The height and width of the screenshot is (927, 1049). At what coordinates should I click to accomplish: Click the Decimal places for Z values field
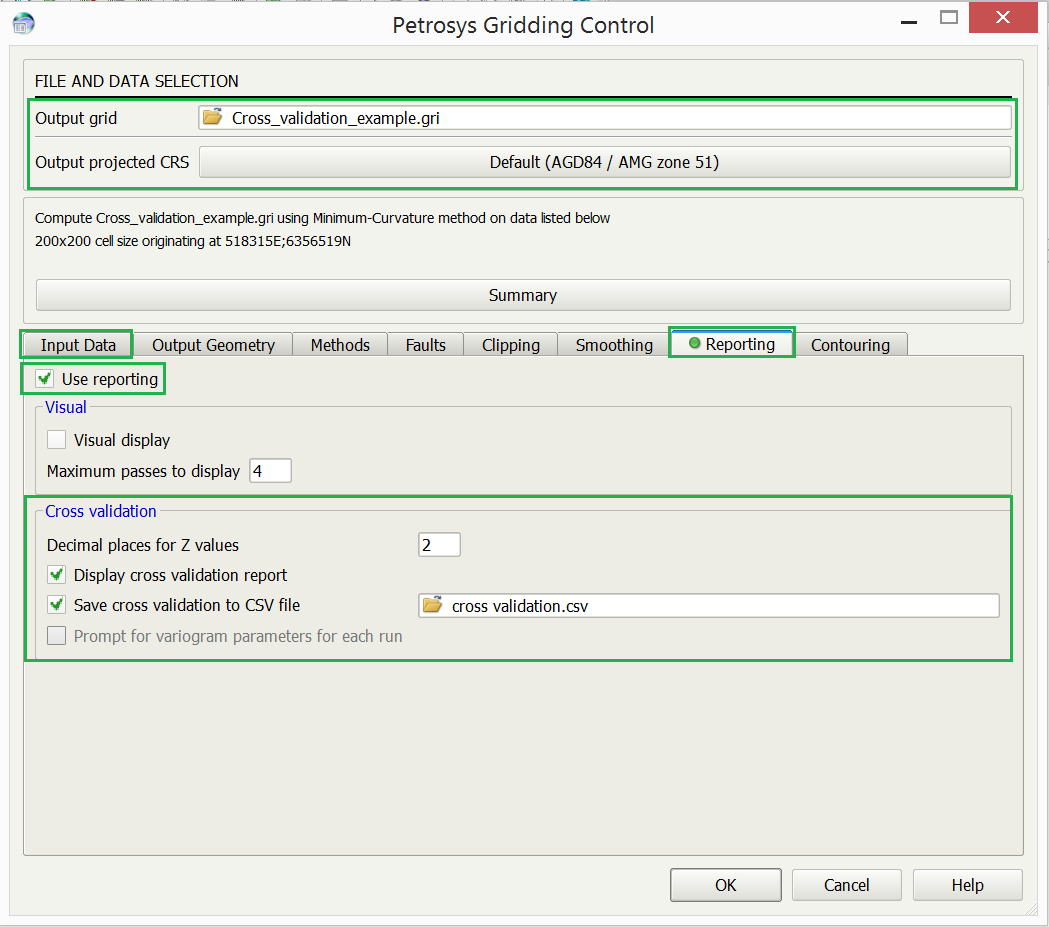pyautogui.click(x=439, y=545)
